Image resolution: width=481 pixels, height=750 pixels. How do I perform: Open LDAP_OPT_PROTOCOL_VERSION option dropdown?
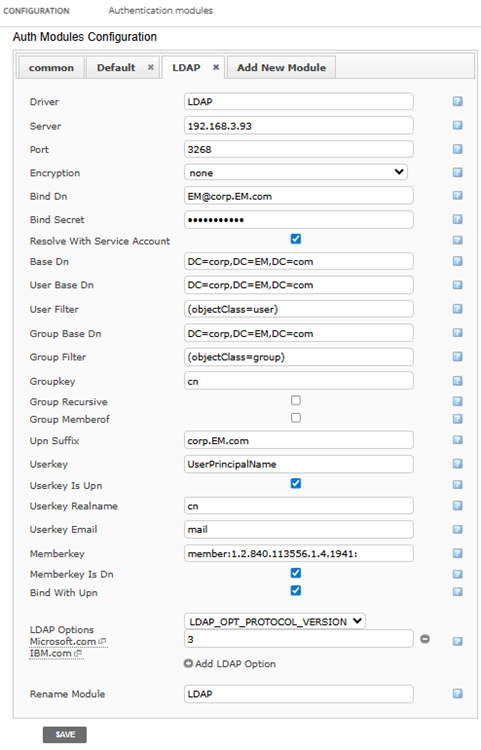pyautogui.click(x=275, y=621)
